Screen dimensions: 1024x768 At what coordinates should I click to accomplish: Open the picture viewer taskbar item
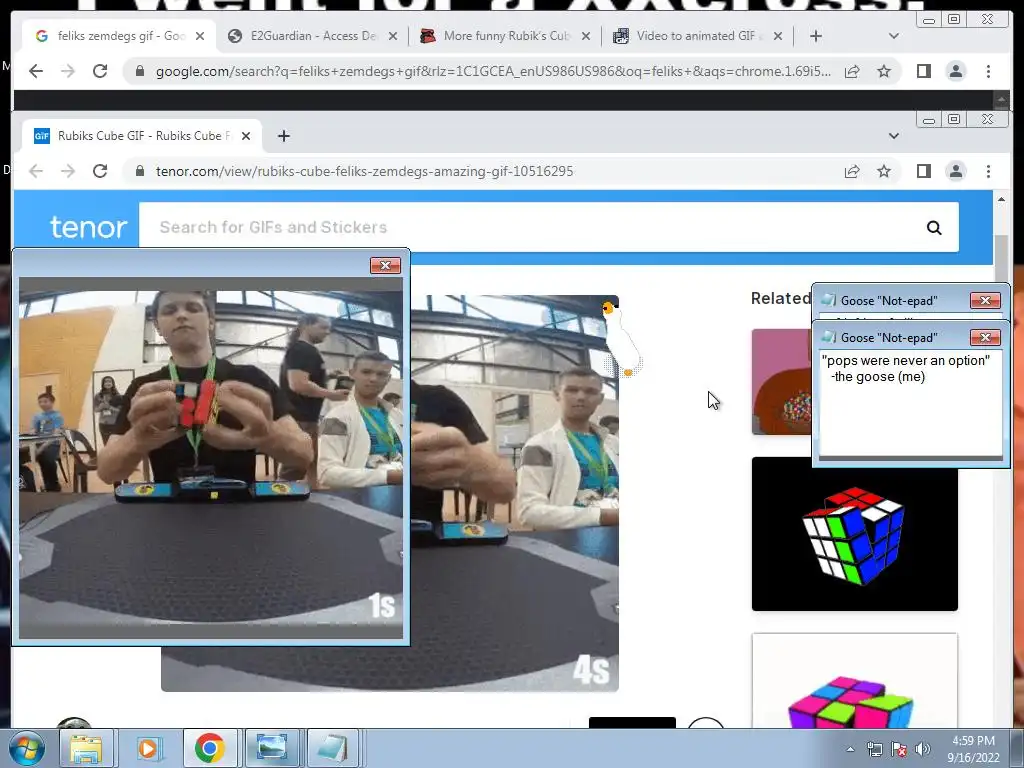[x=272, y=748]
